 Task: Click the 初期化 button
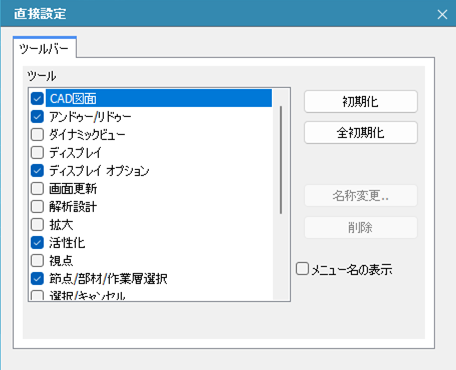tap(361, 102)
